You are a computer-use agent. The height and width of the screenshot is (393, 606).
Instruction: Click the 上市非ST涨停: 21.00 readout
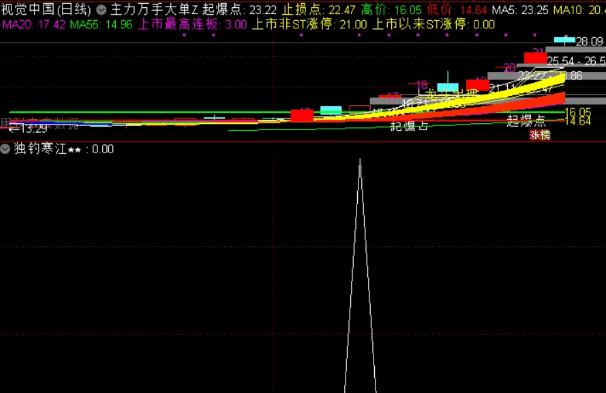click(x=310, y=25)
